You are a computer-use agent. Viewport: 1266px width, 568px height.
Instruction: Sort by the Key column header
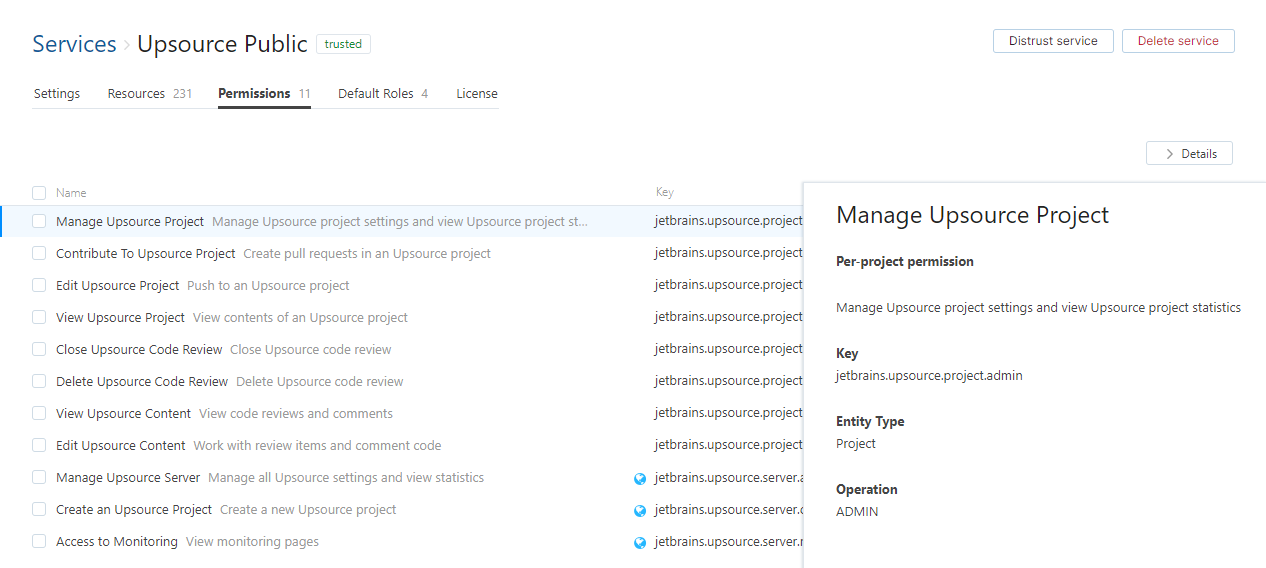[x=665, y=193]
